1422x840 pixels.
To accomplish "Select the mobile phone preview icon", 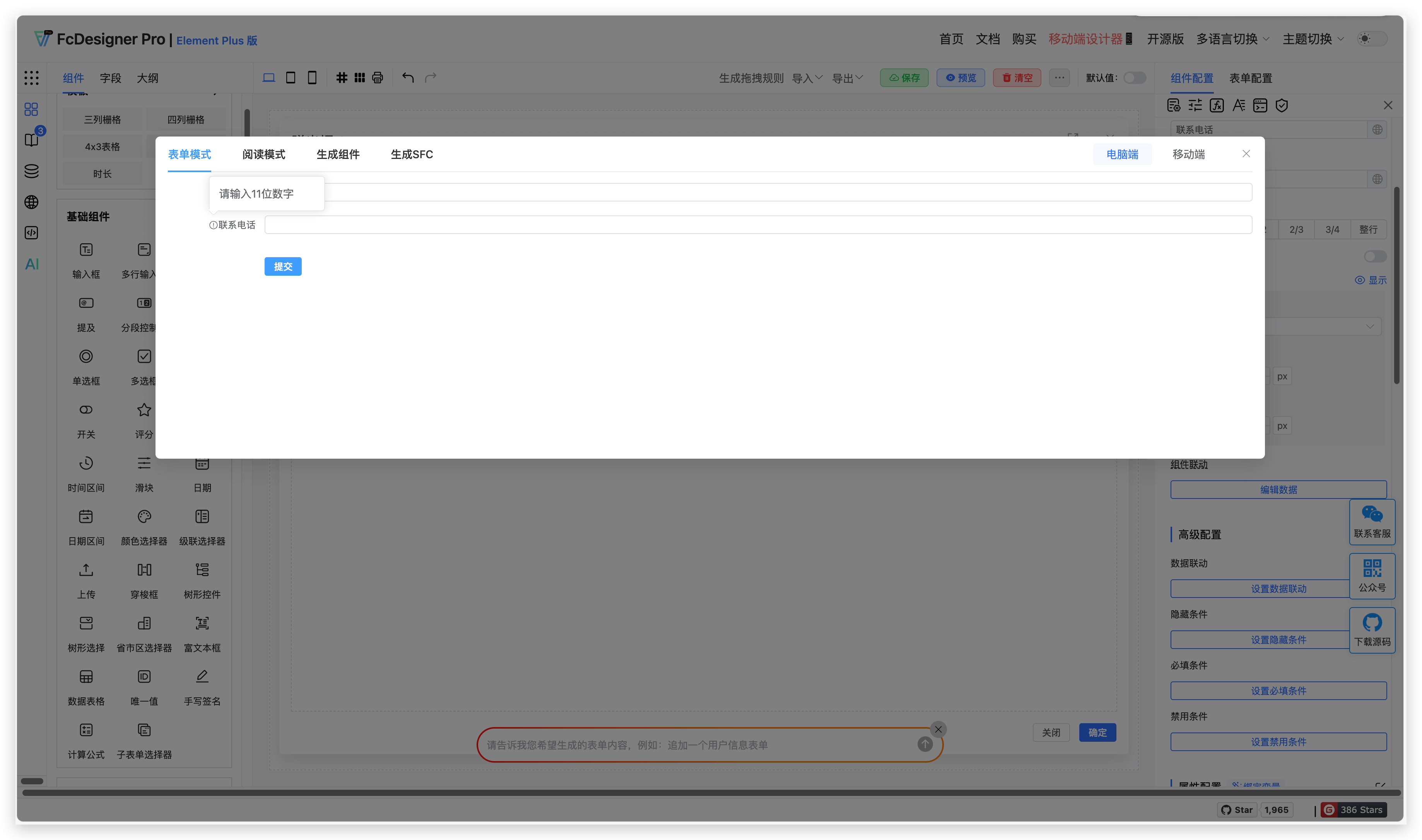I will (312, 78).
